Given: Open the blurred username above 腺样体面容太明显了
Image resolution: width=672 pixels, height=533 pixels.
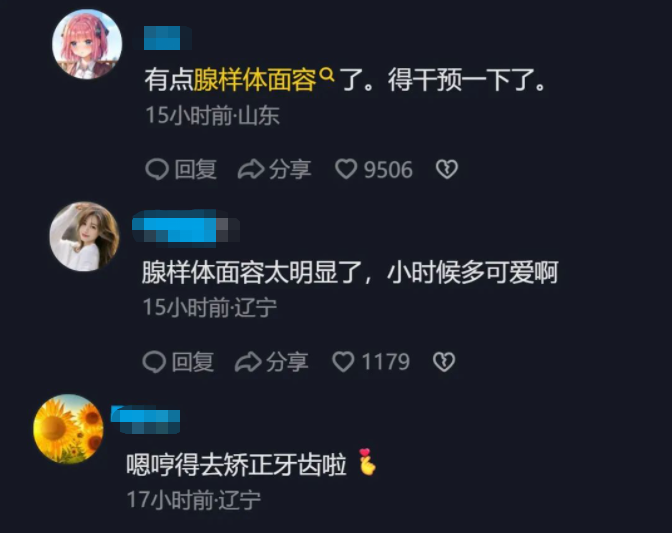Looking at the screenshot, I should tap(186, 228).
